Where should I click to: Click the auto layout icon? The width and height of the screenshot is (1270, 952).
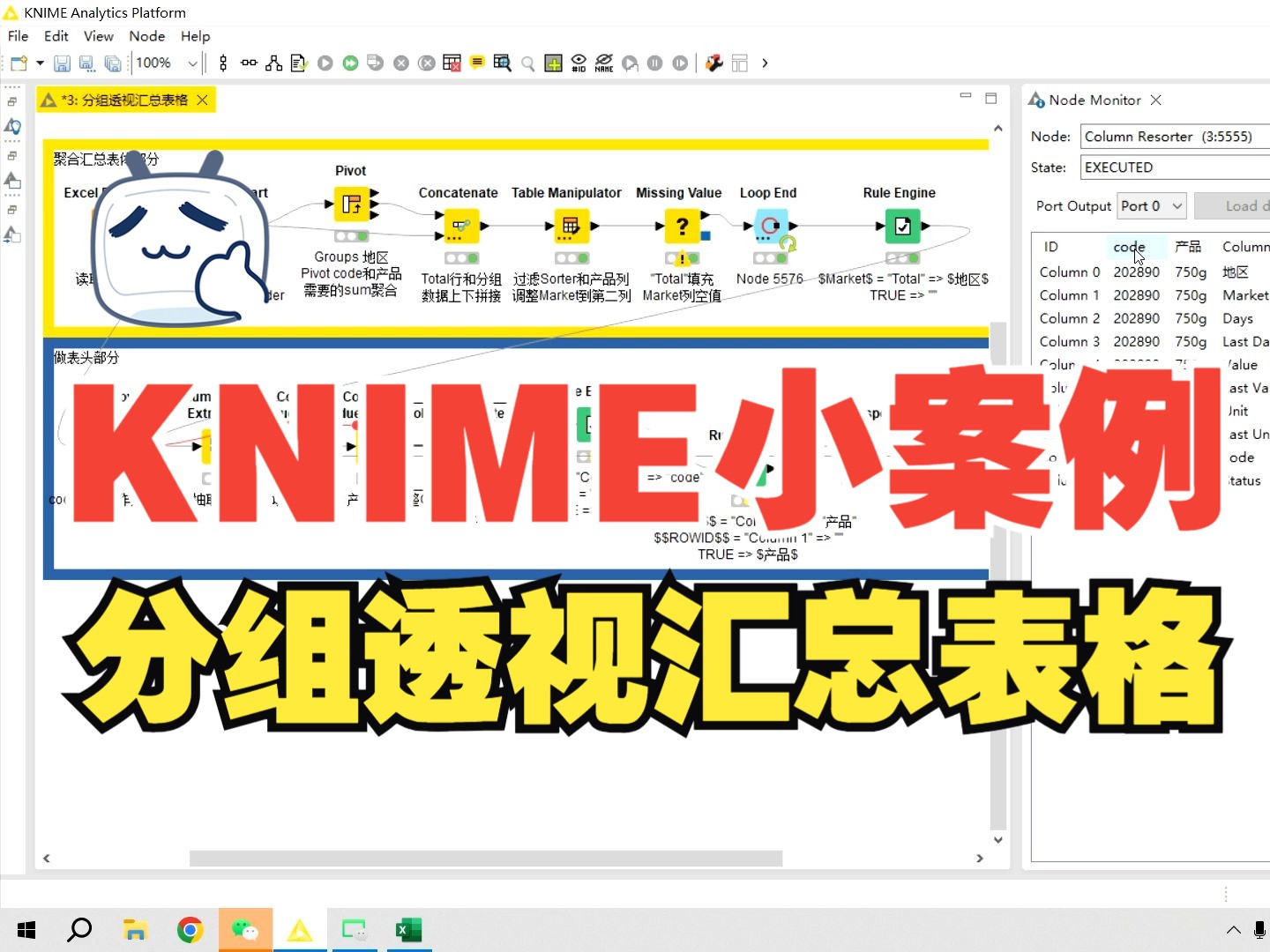coord(274,63)
